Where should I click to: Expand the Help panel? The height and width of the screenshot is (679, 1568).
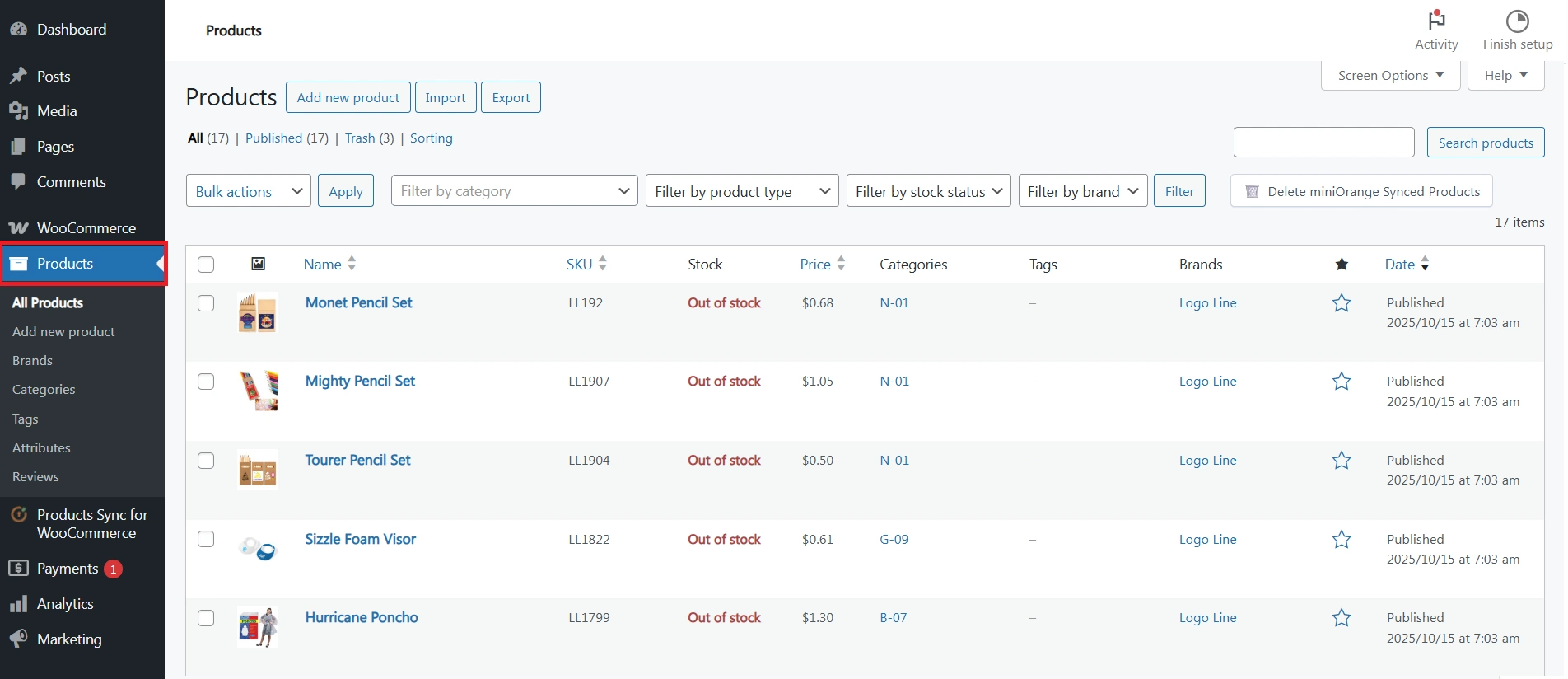click(x=1505, y=75)
